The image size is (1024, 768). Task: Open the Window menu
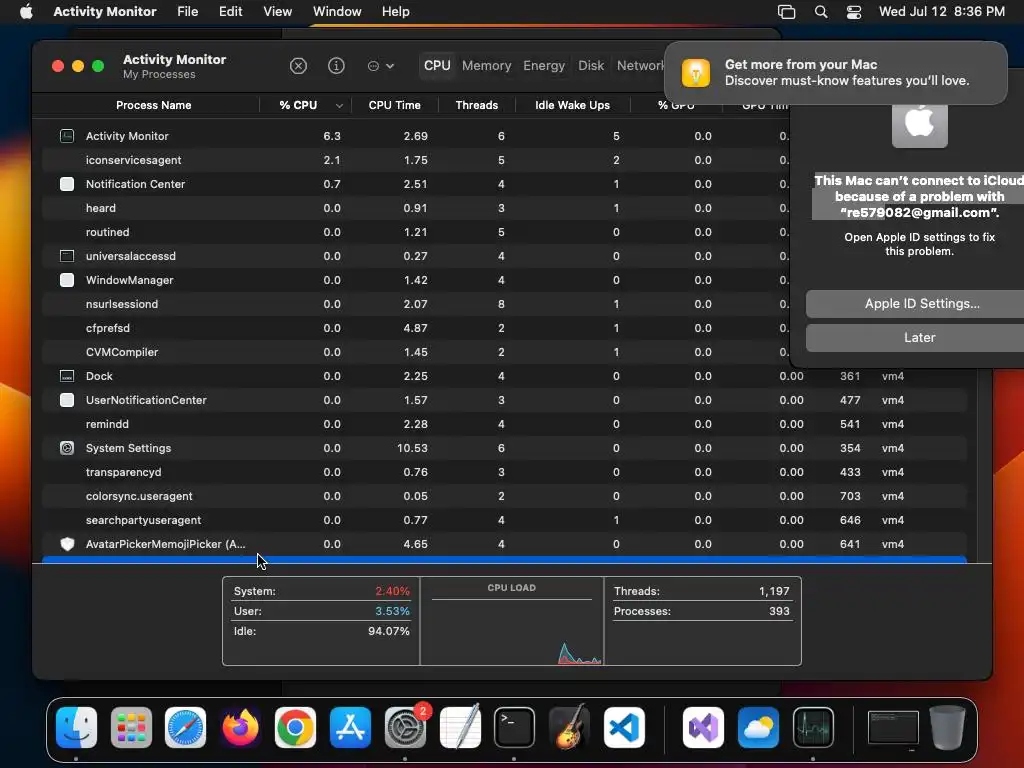tap(337, 12)
